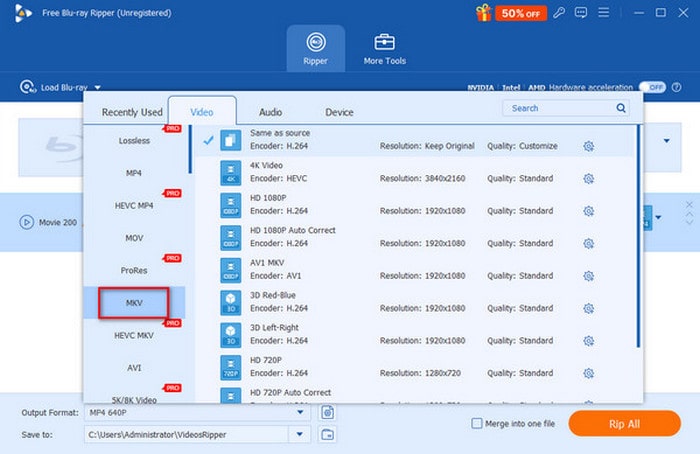The width and height of the screenshot is (700, 454).
Task: Click the HD 1080P preset icon
Action: coord(230,205)
